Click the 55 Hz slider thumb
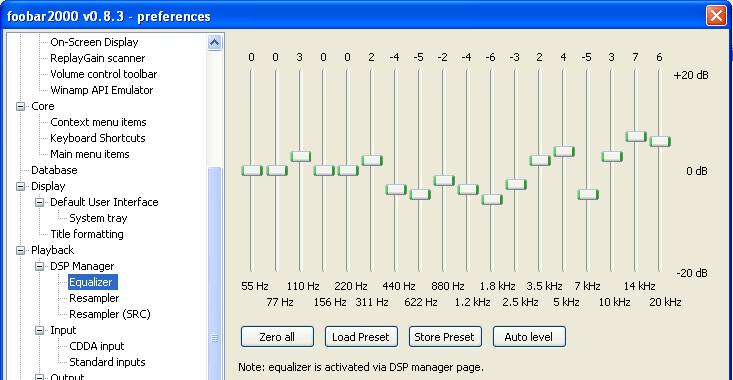The height and width of the screenshot is (380, 733). click(x=252, y=171)
